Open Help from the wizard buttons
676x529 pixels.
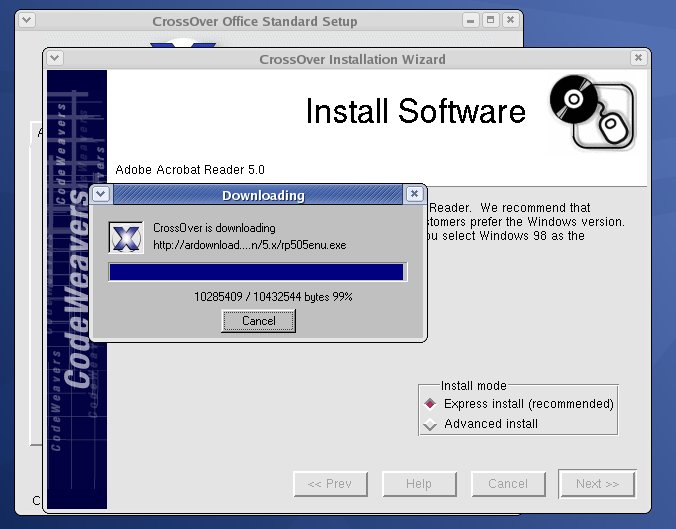tap(418, 484)
